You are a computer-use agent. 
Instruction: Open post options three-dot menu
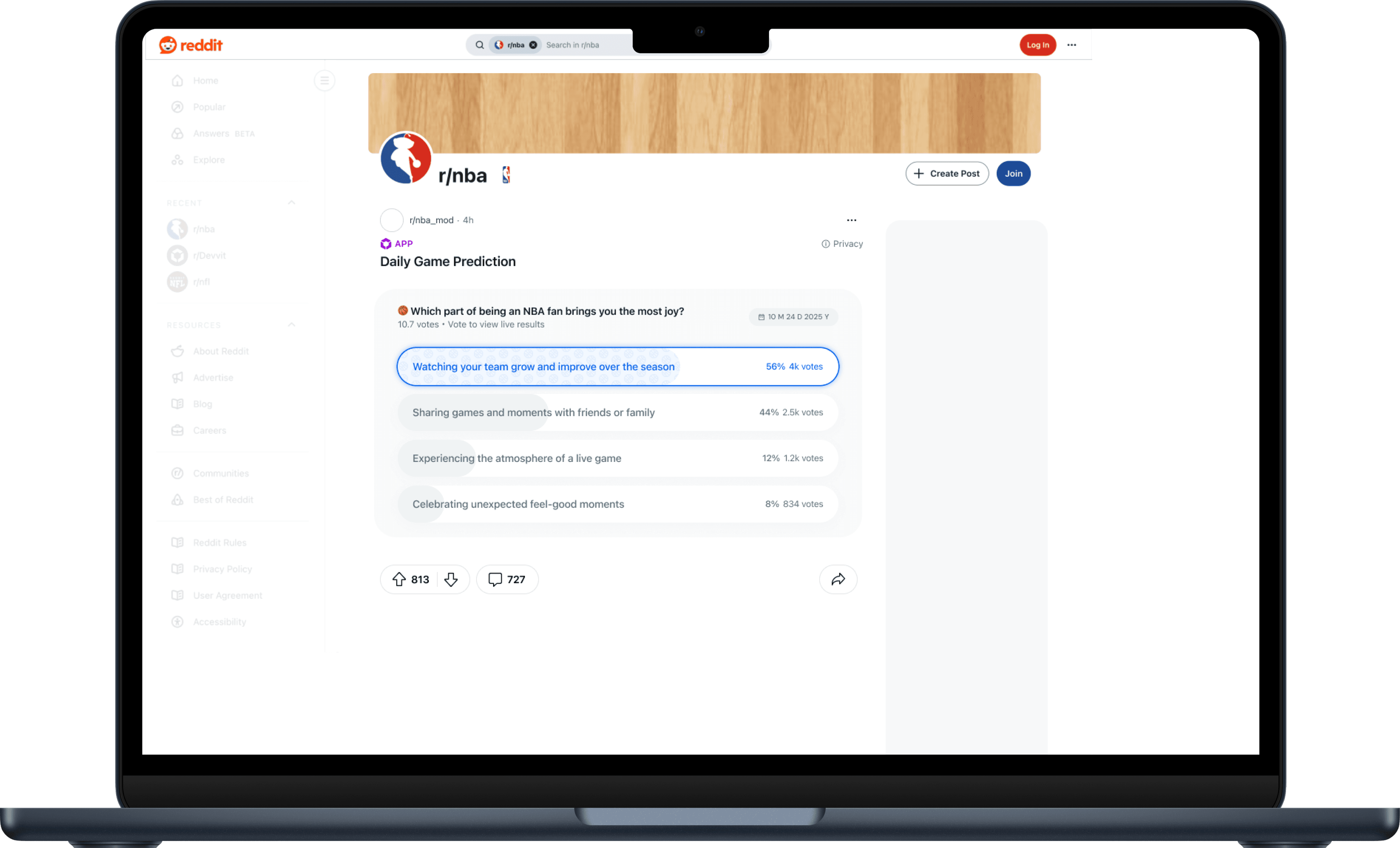pyautogui.click(x=851, y=220)
